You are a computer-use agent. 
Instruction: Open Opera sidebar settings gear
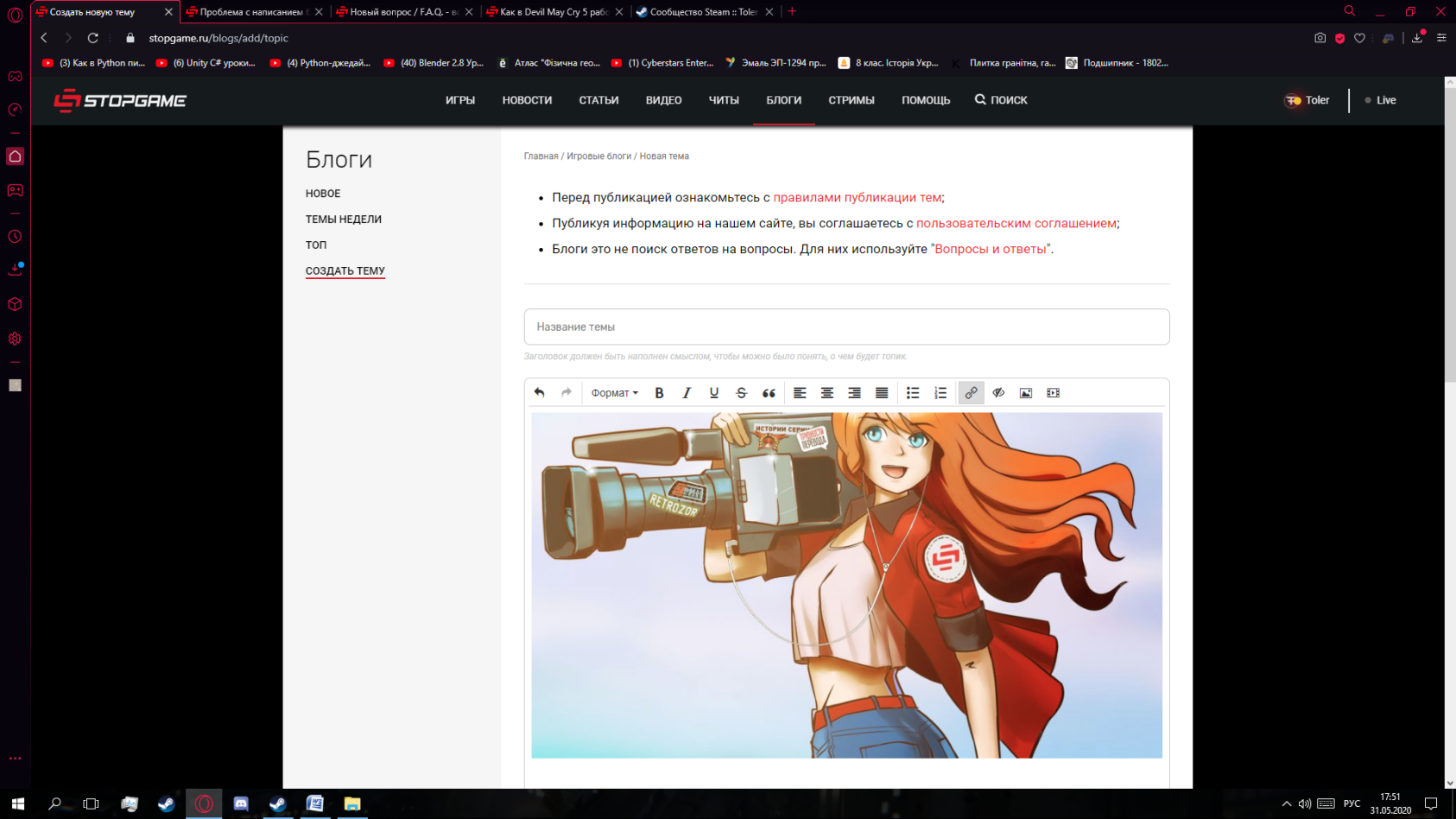click(x=15, y=339)
